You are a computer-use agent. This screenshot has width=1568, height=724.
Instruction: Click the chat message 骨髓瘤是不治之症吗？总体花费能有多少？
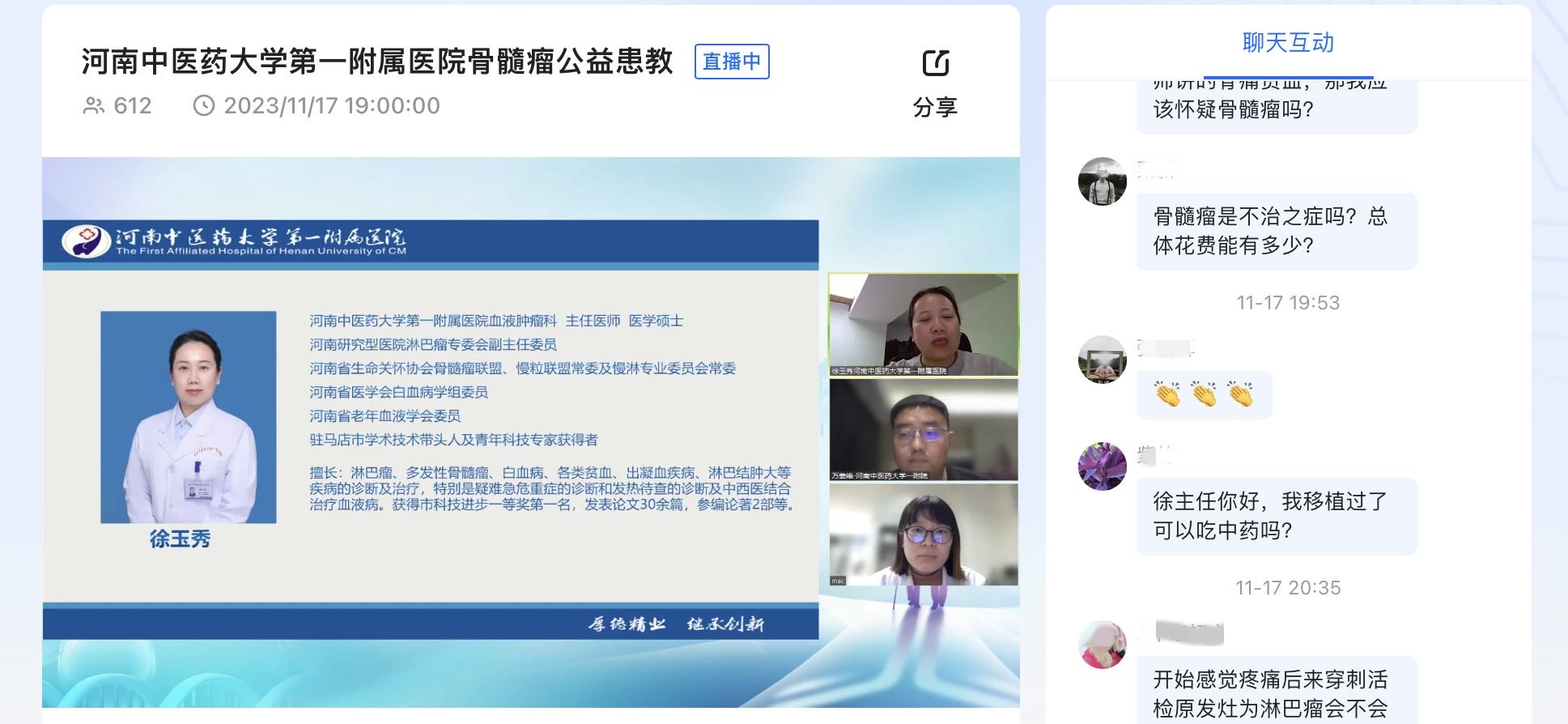(1277, 232)
